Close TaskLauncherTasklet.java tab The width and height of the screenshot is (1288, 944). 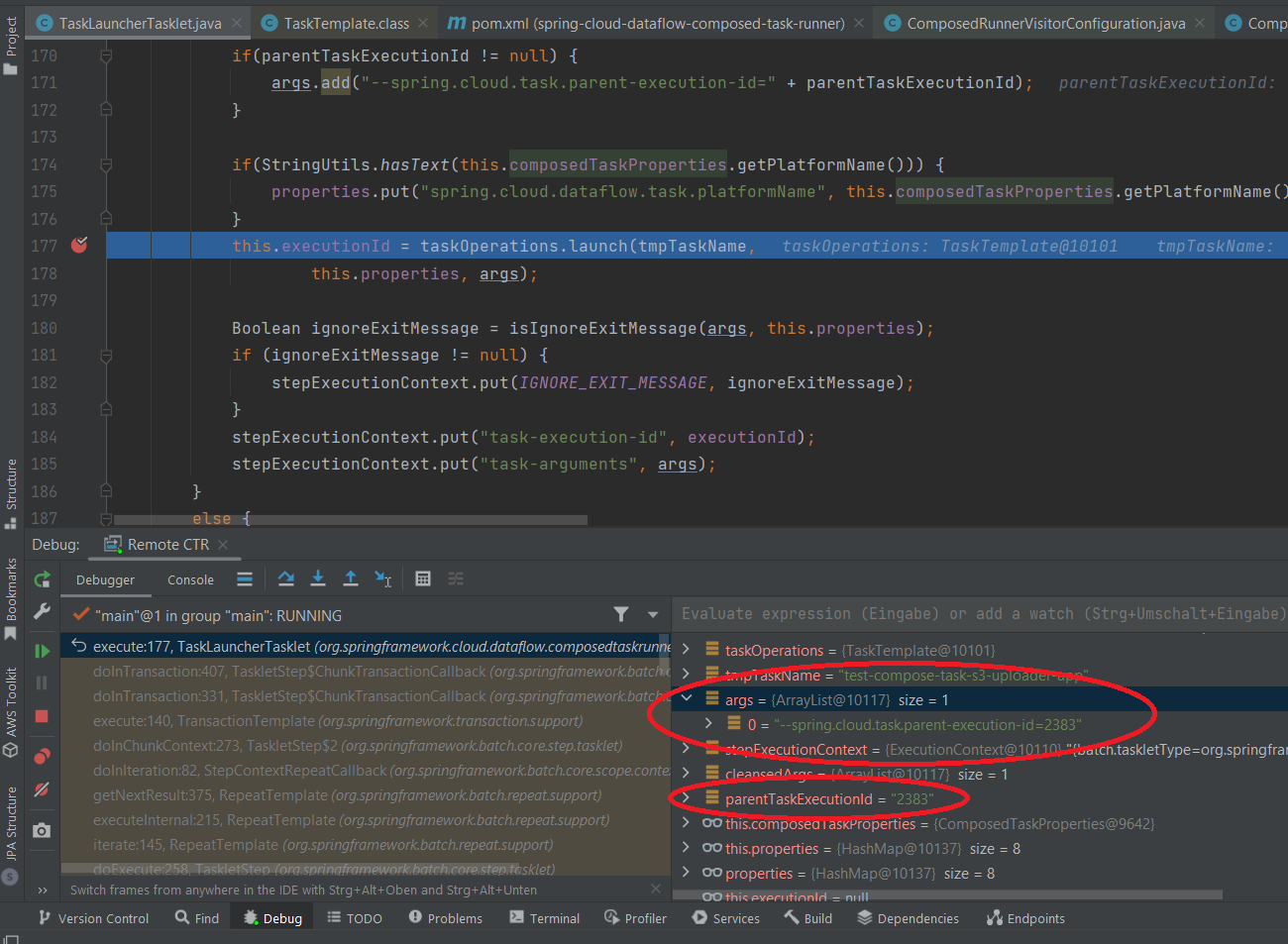point(237,23)
